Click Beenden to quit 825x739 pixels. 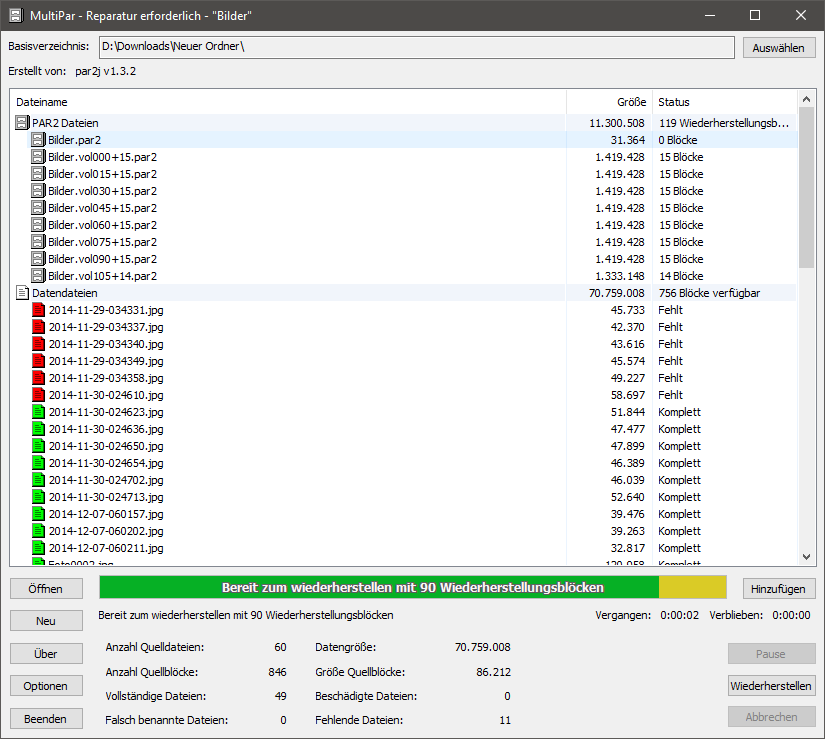coord(46,718)
